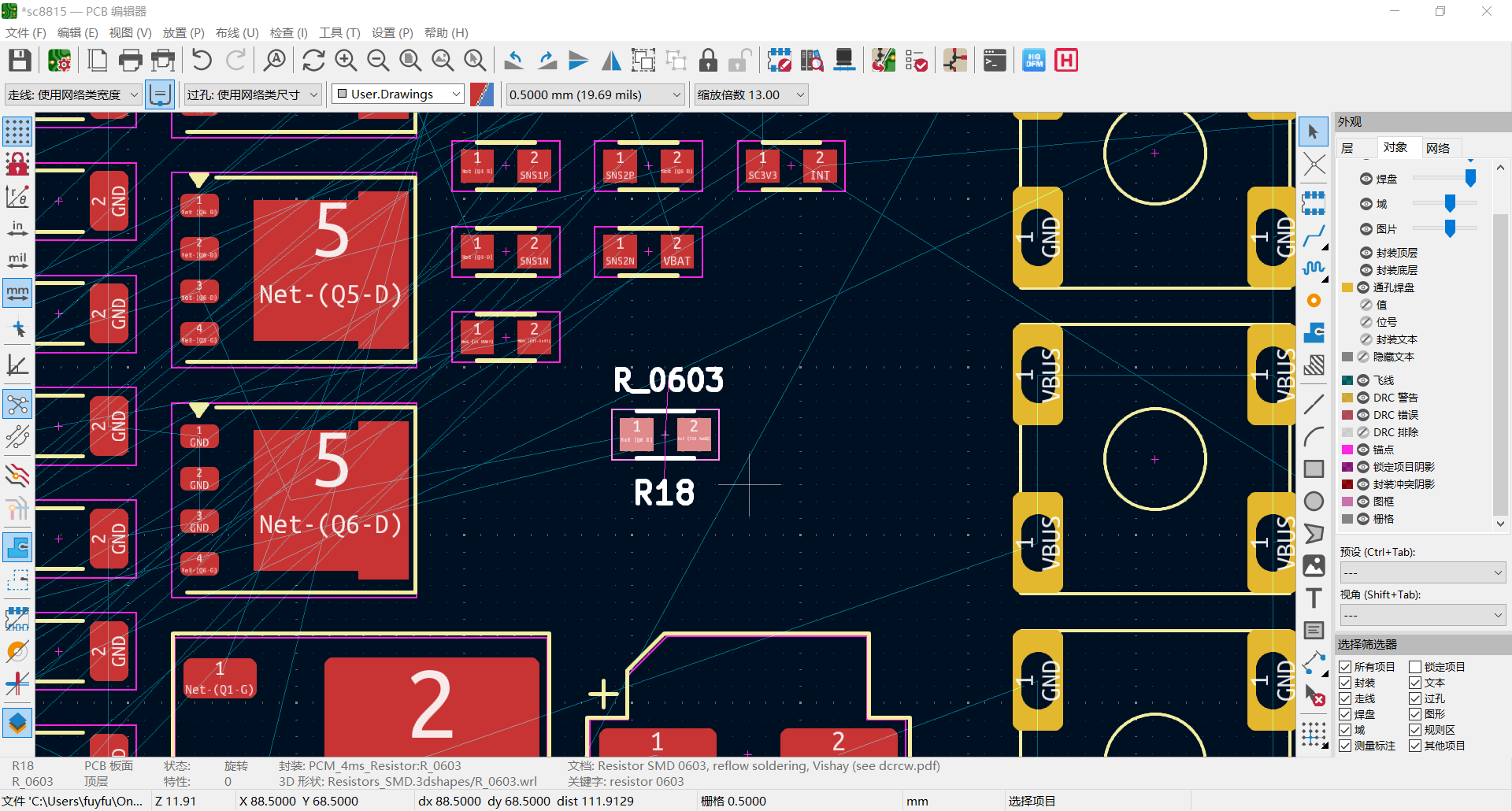Open zoom factor dropdown 缩放倍数 13.00
The image size is (1512, 811).
click(751, 94)
